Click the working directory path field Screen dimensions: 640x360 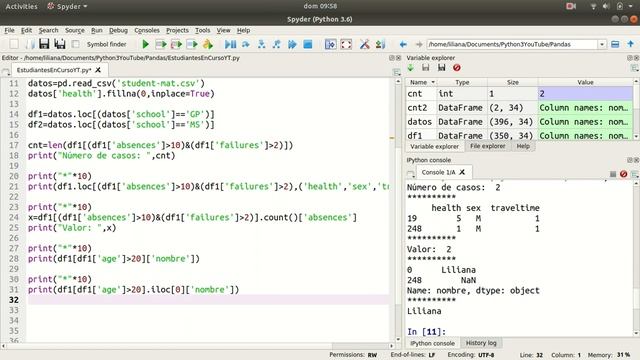[512, 44]
